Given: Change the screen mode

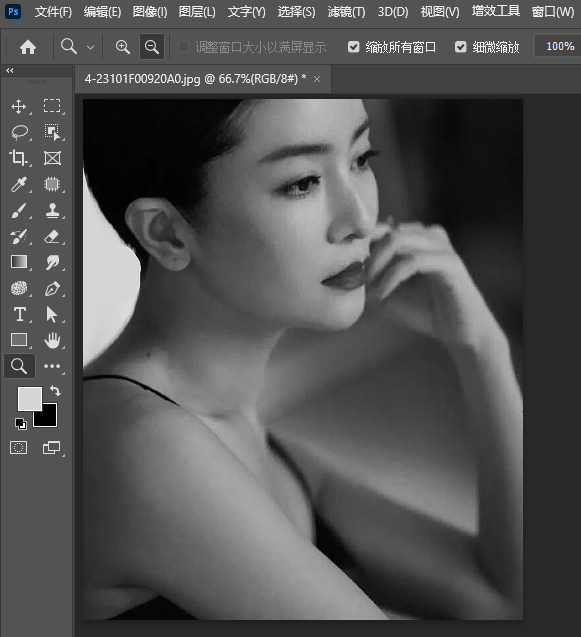Looking at the screenshot, I should (52, 448).
